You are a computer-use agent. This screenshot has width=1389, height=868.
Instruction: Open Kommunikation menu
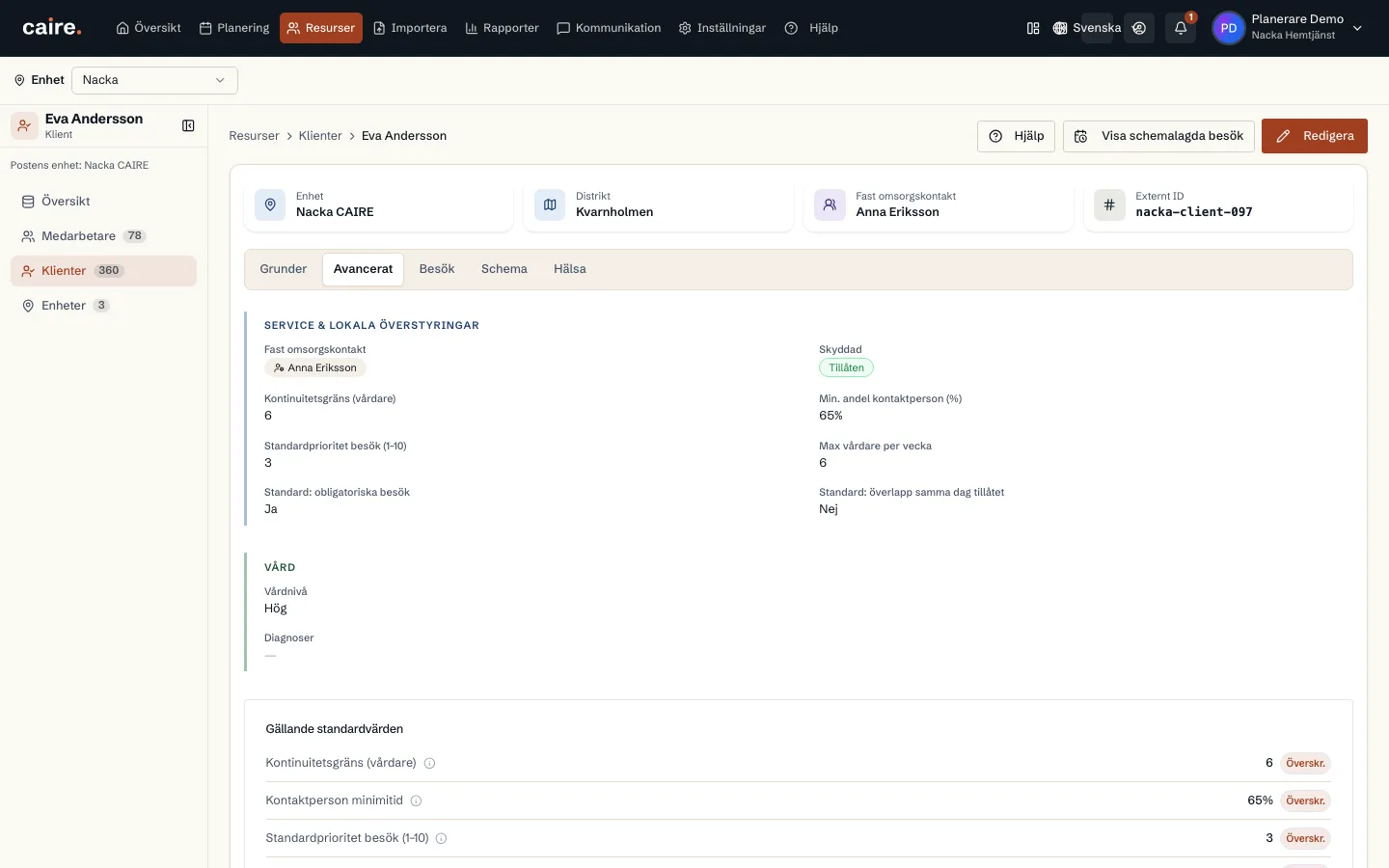click(609, 28)
